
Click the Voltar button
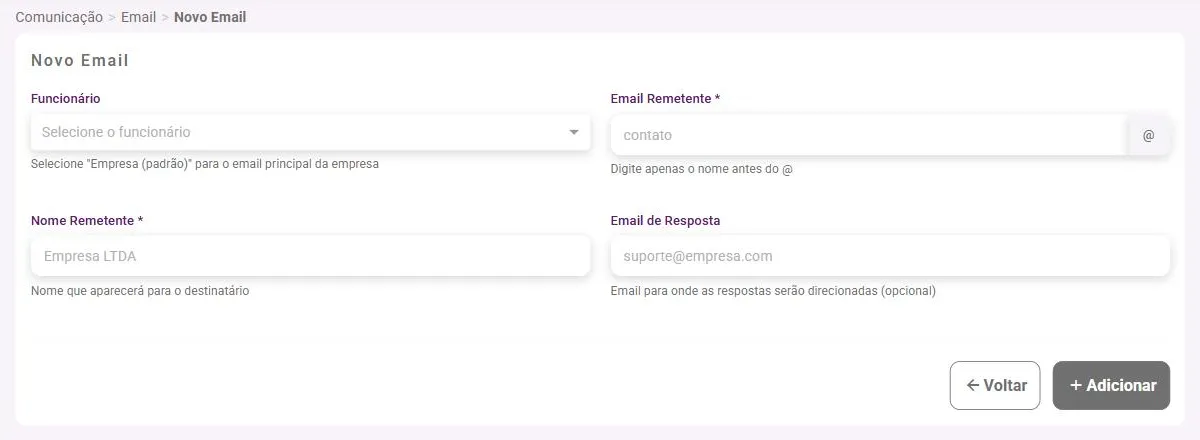(x=995, y=385)
